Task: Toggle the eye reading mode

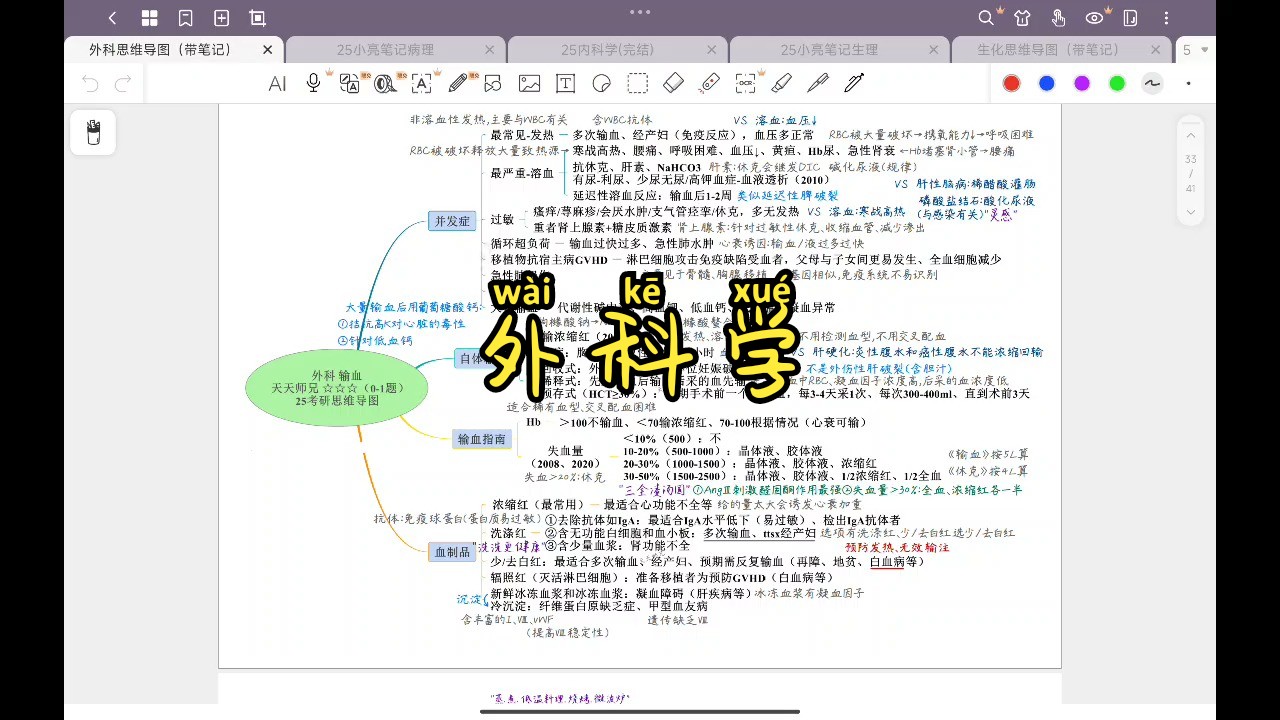Action: click(x=1094, y=18)
